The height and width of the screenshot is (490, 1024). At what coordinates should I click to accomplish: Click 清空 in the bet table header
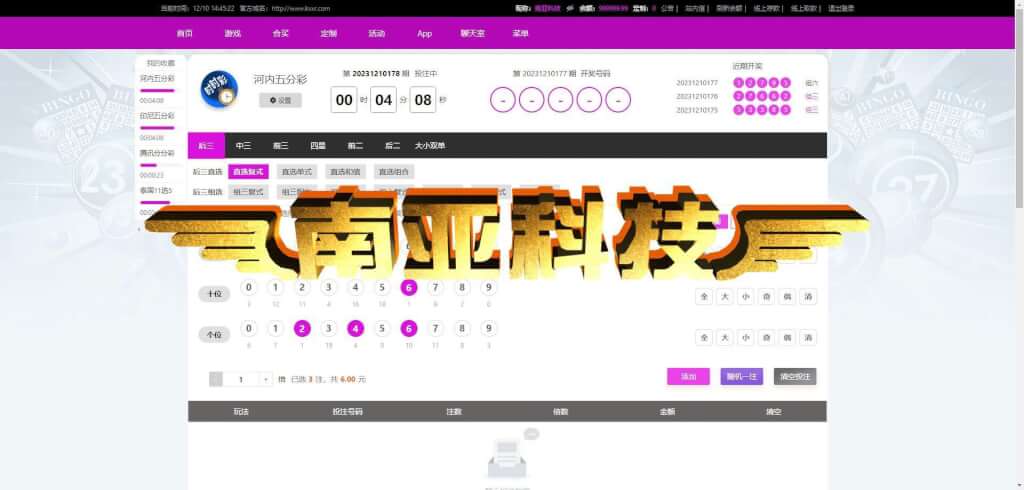pos(773,412)
